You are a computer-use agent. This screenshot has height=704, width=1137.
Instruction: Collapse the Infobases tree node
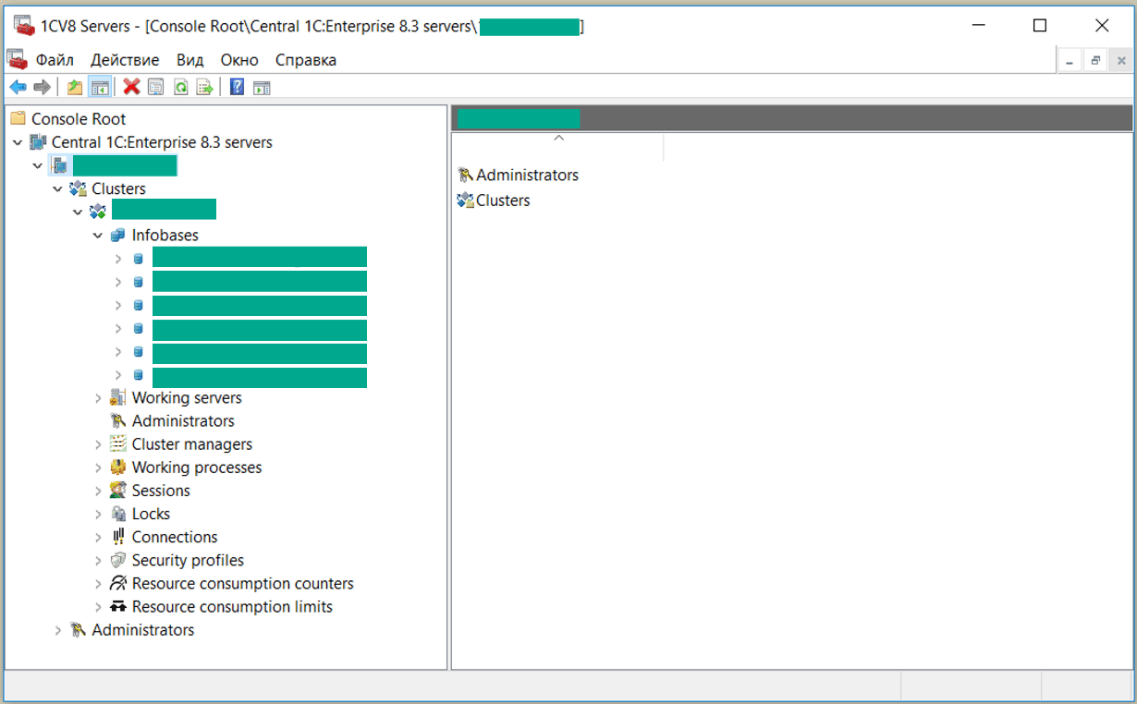click(x=98, y=236)
